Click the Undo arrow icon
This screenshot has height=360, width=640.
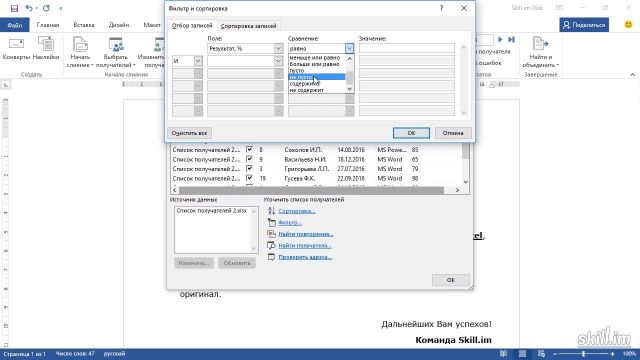[x=29, y=8]
